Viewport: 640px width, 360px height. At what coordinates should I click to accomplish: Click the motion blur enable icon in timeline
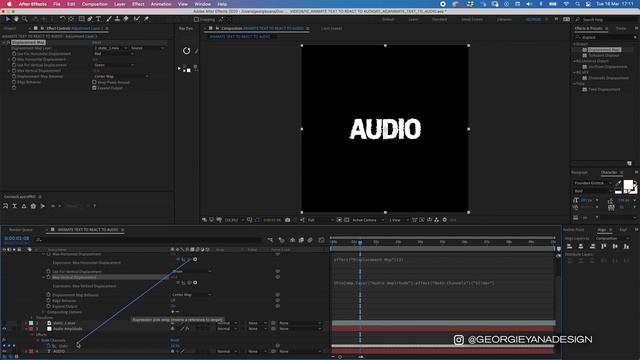pyautogui.click(x=310, y=240)
